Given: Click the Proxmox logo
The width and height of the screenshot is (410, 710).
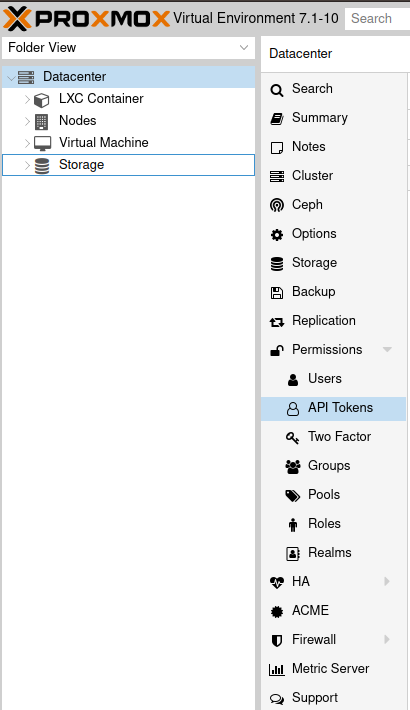Looking at the screenshot, I should [86, 19].
